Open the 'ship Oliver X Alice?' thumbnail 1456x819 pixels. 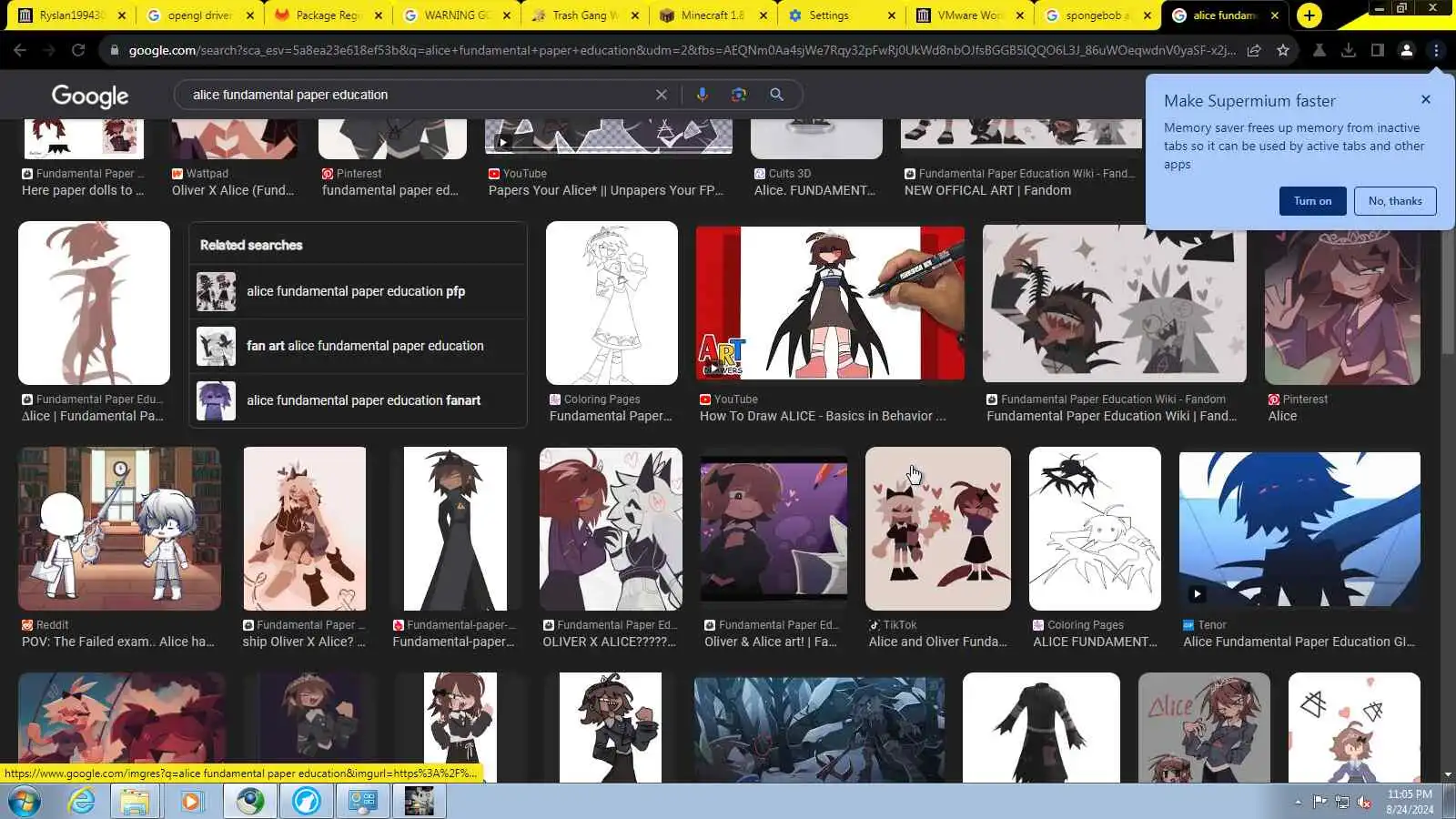click(305, 529)
